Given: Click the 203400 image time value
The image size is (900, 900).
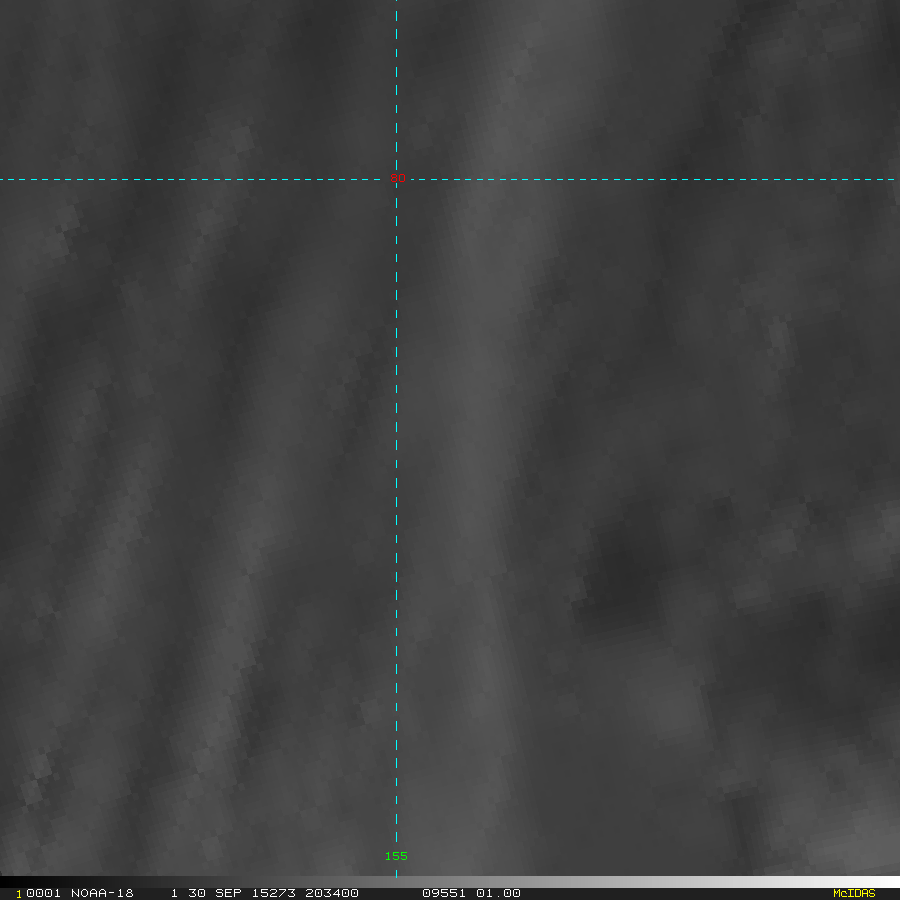Looking at the screenshot, I should tap(331, 893).
